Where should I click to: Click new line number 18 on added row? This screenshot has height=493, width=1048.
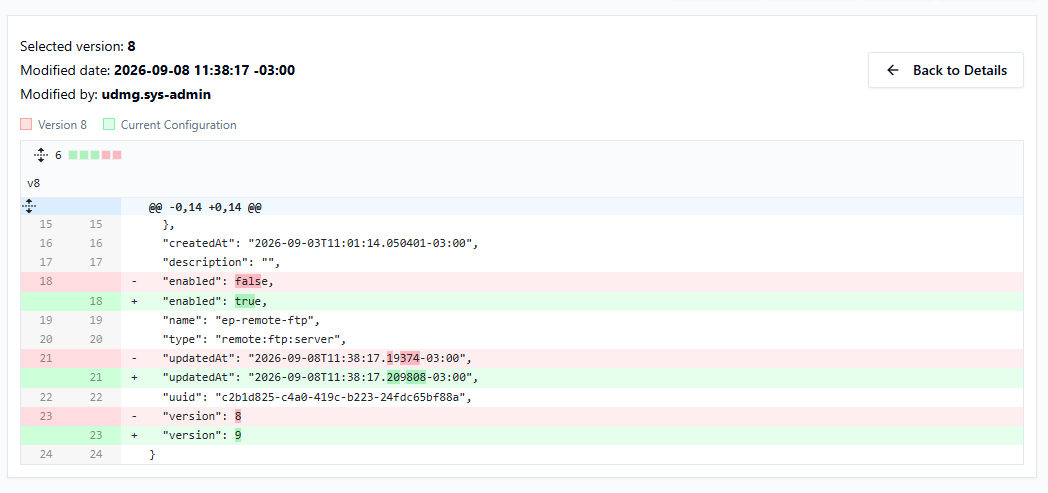pyautogui.click(x=96, y=301)
